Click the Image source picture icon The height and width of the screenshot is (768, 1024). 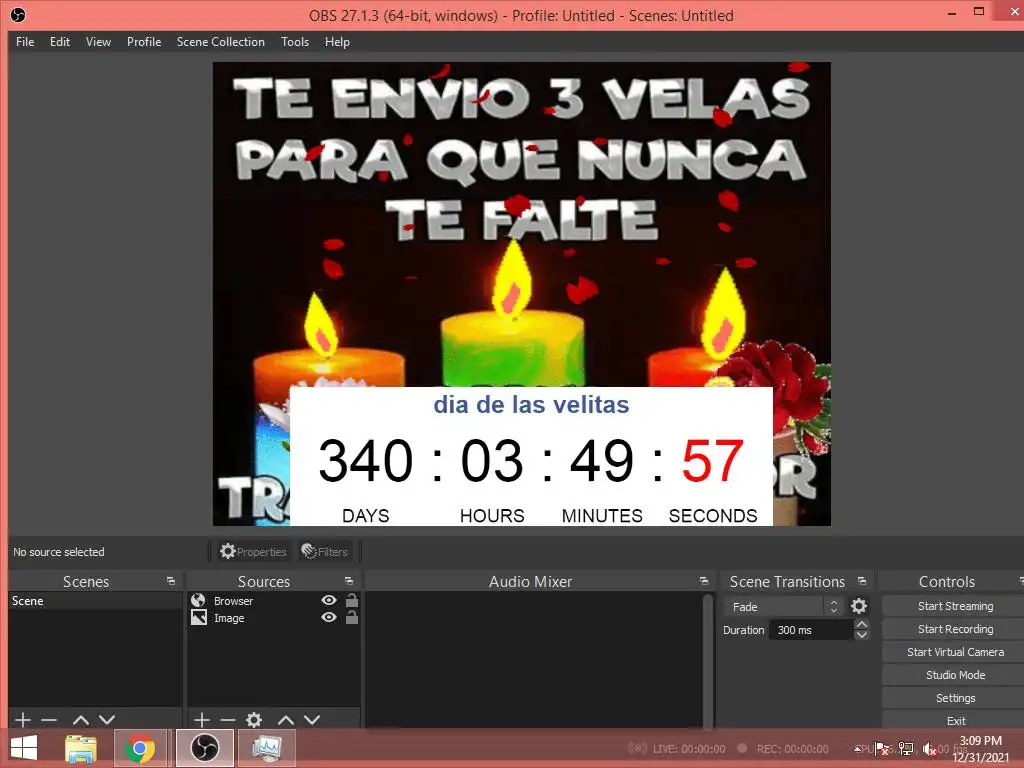199,617
